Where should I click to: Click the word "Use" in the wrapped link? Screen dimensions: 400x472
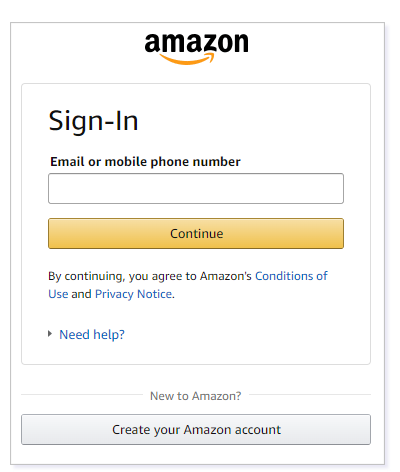[x=58, y=294]
